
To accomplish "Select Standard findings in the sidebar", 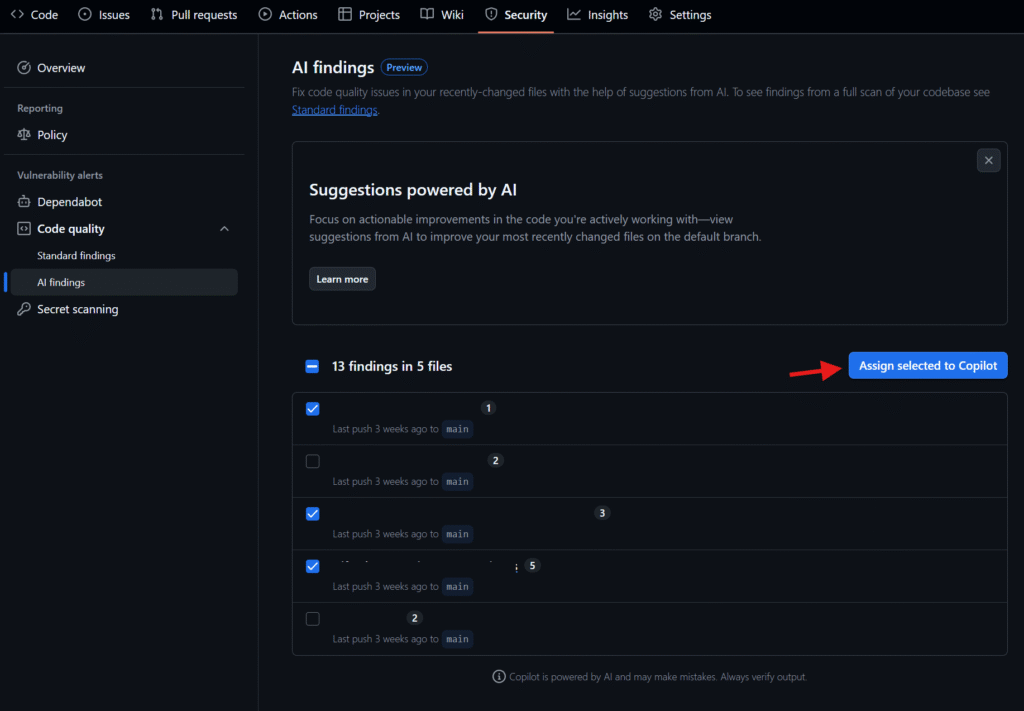I will tap(76, 256).
